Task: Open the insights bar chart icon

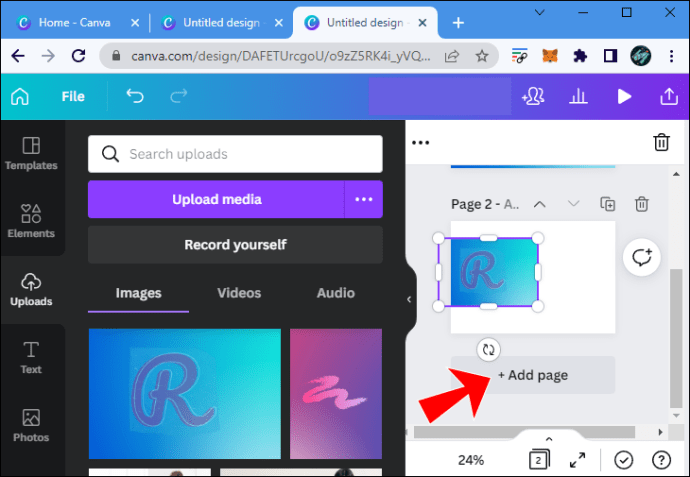Action: [578, 96]
